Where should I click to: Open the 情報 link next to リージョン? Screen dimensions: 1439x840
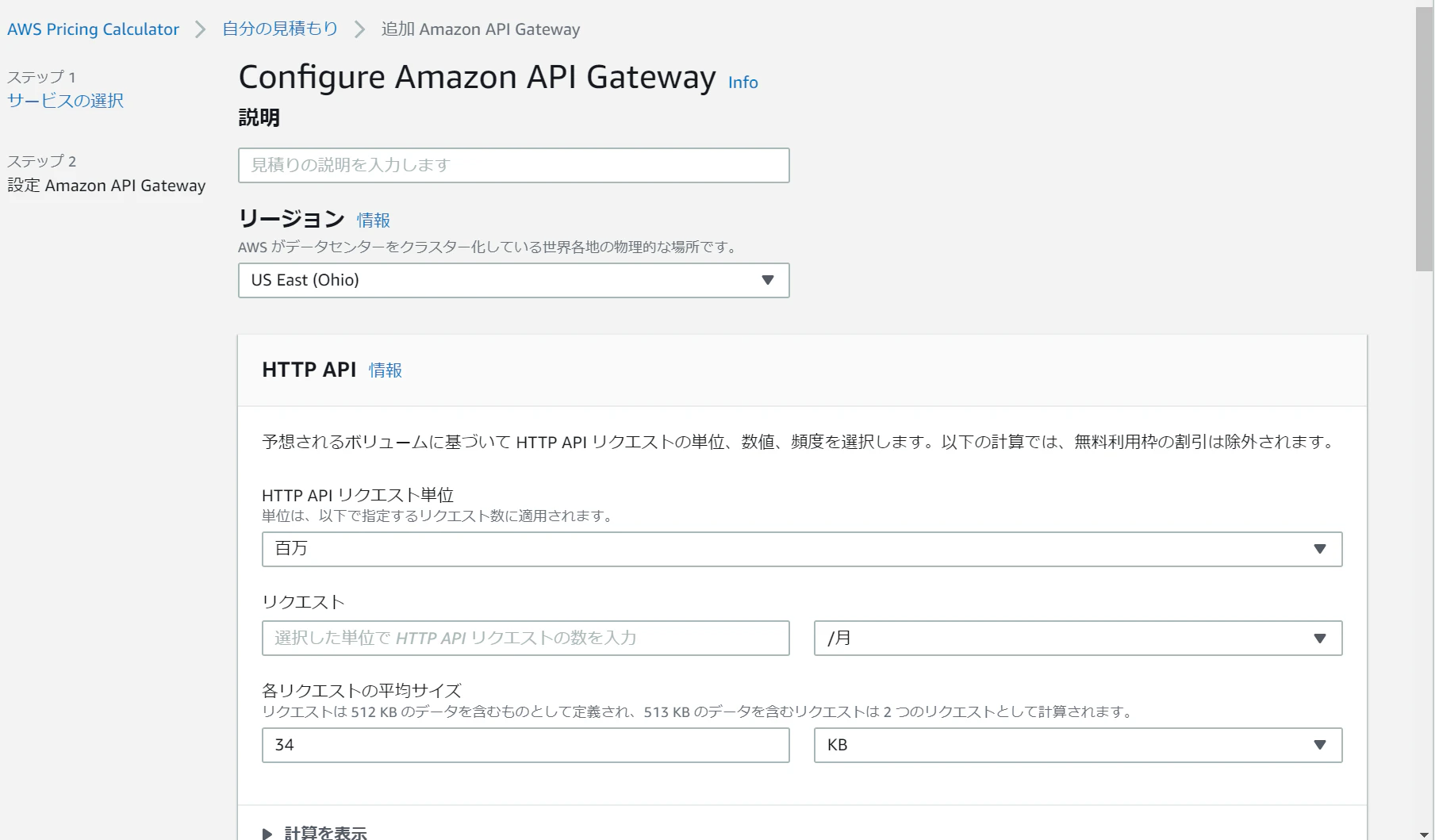point(373,221)
